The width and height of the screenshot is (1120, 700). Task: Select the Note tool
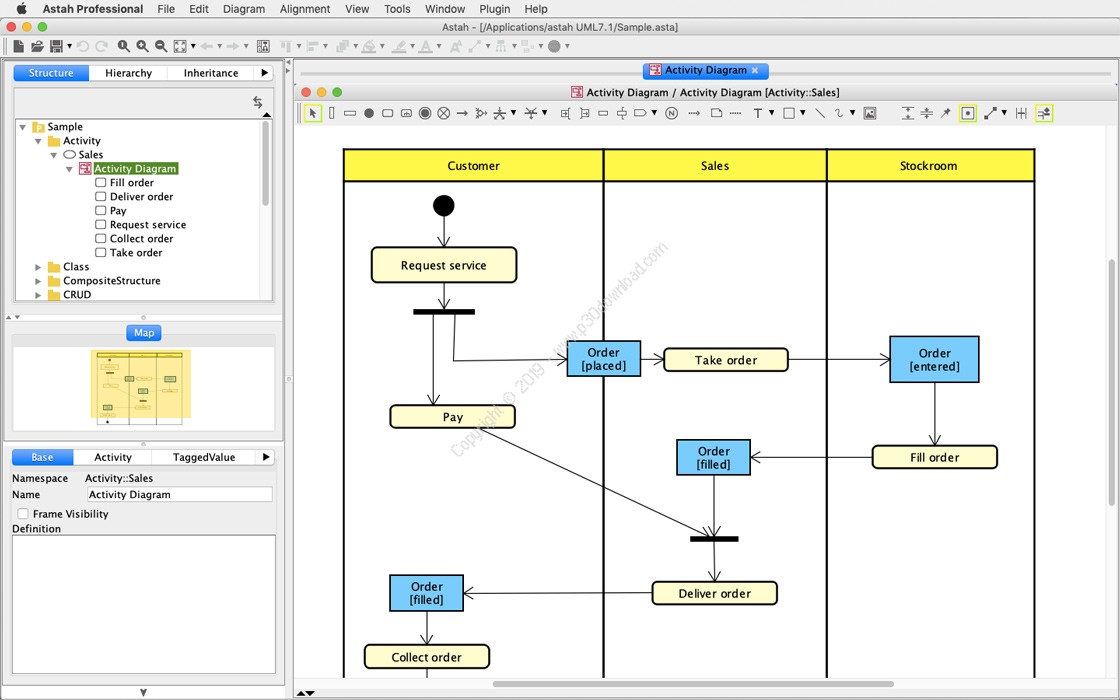point(716,113)
